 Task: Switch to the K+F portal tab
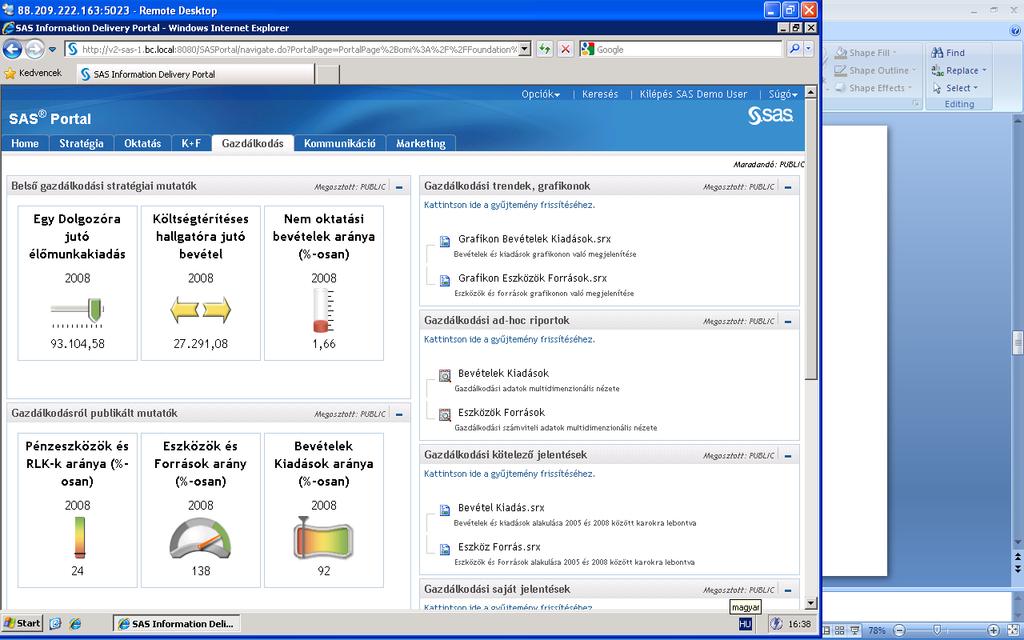coord(191,144)
